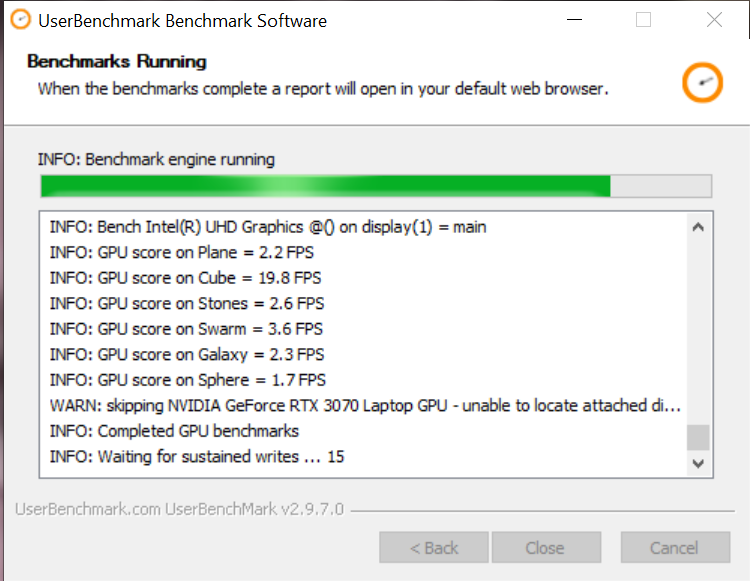Click the Cancel button

pyautogui.click(x=675, y=548)
